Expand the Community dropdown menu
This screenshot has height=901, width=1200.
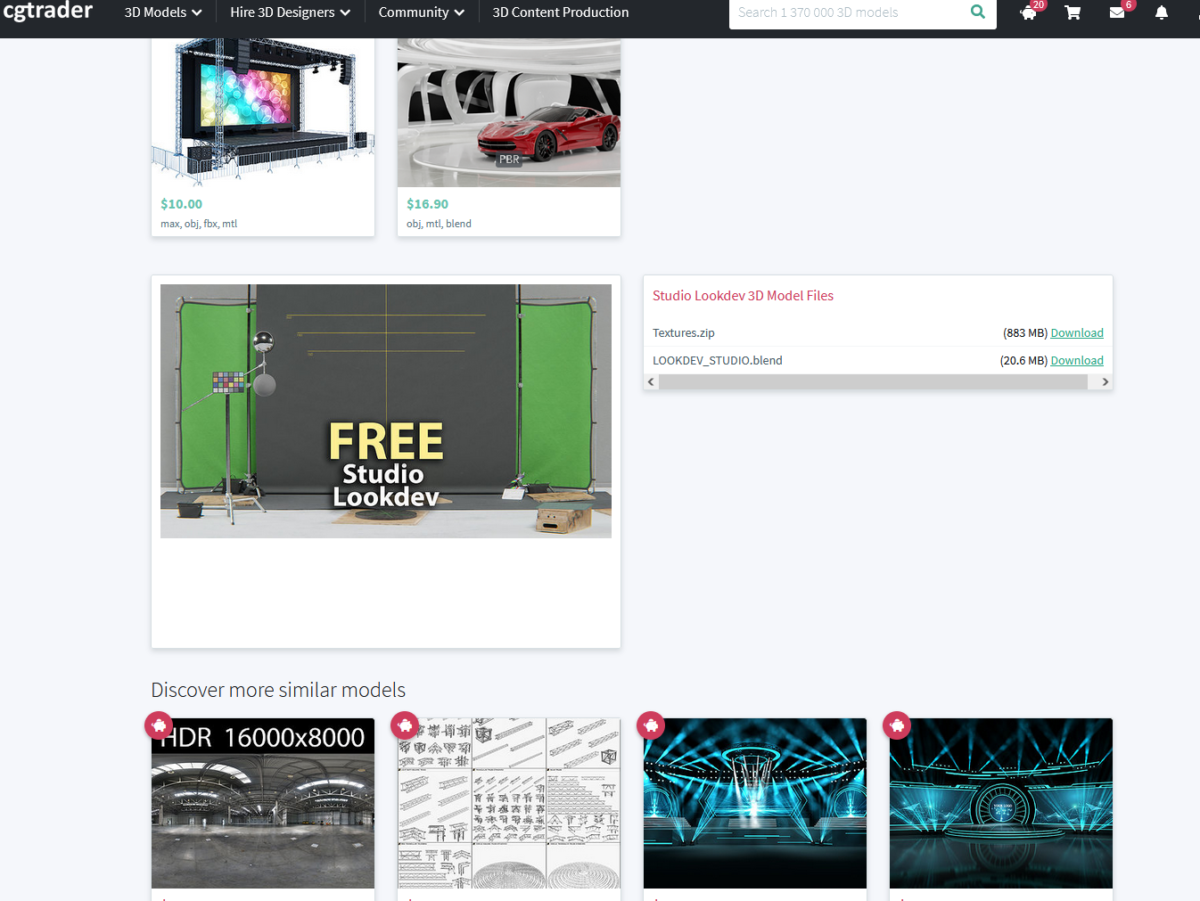click(x=421, y=13)
